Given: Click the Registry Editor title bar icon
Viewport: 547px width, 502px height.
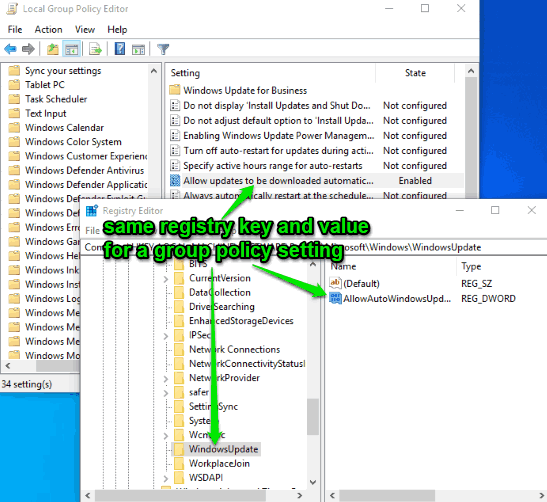Looking at the screenshot, I should (92, 211).
